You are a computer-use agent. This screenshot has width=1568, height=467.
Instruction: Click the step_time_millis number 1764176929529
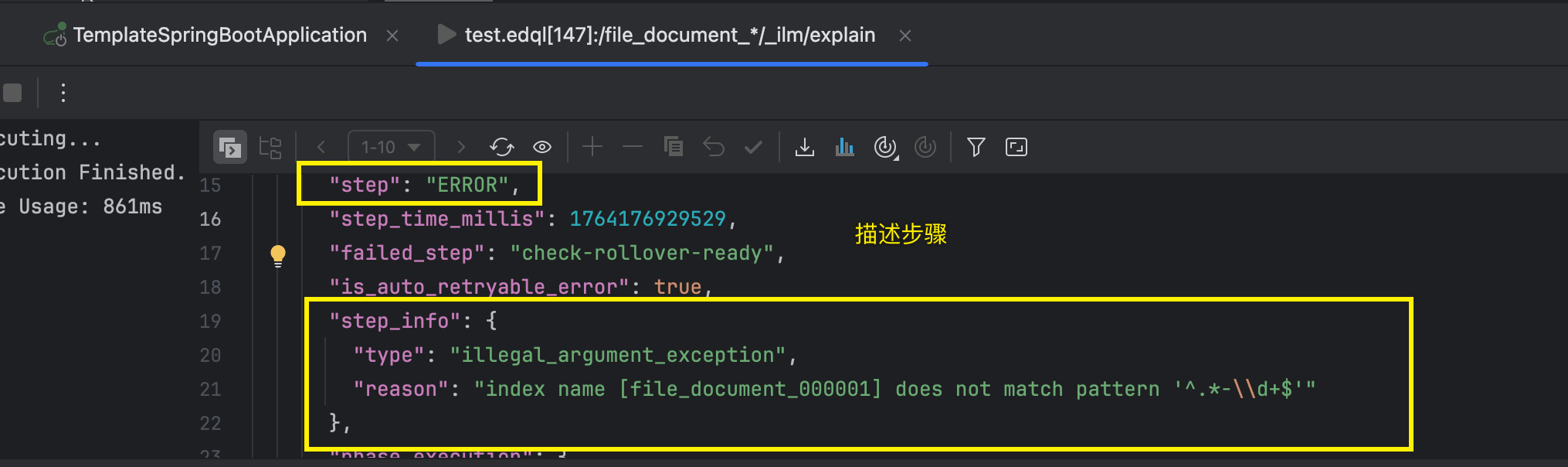click(x=647, y=219)
